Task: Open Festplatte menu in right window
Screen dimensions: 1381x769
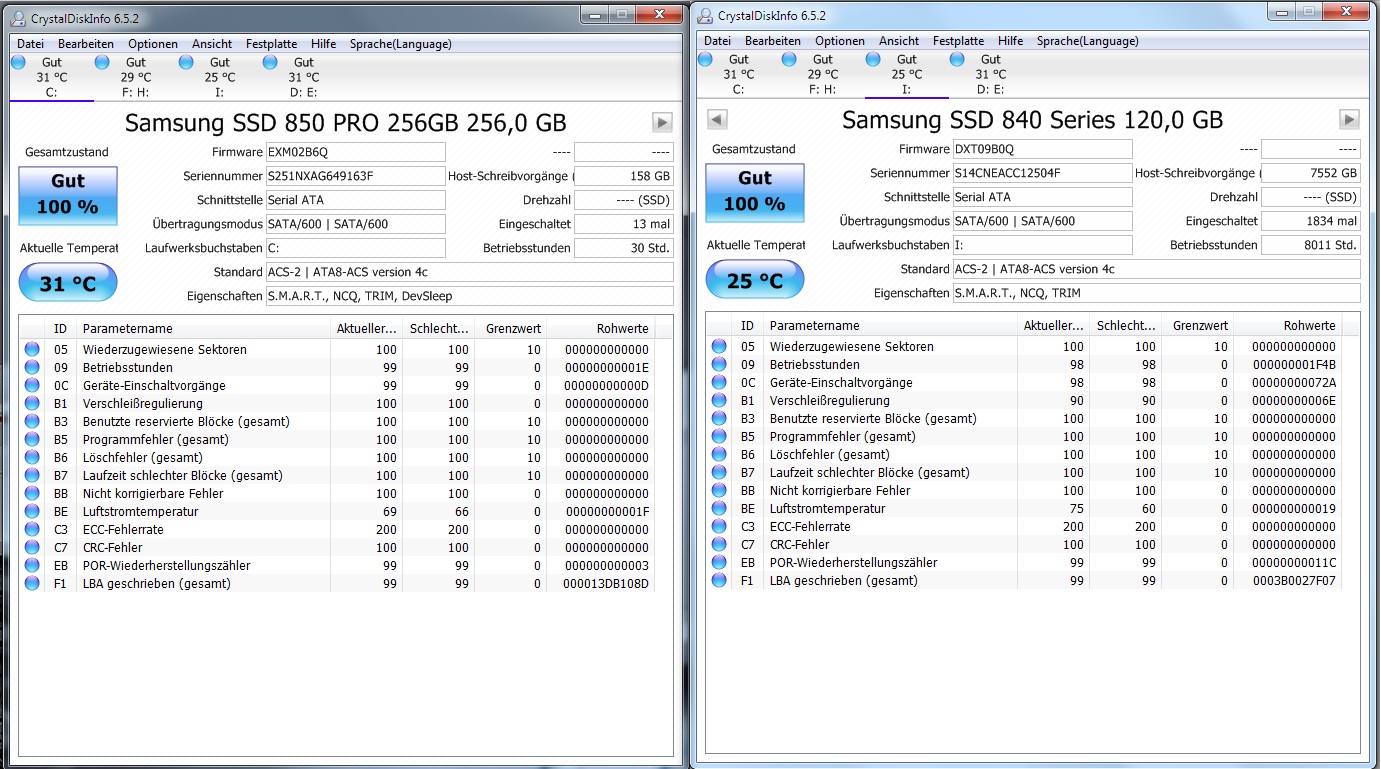Action: point(958,41)
